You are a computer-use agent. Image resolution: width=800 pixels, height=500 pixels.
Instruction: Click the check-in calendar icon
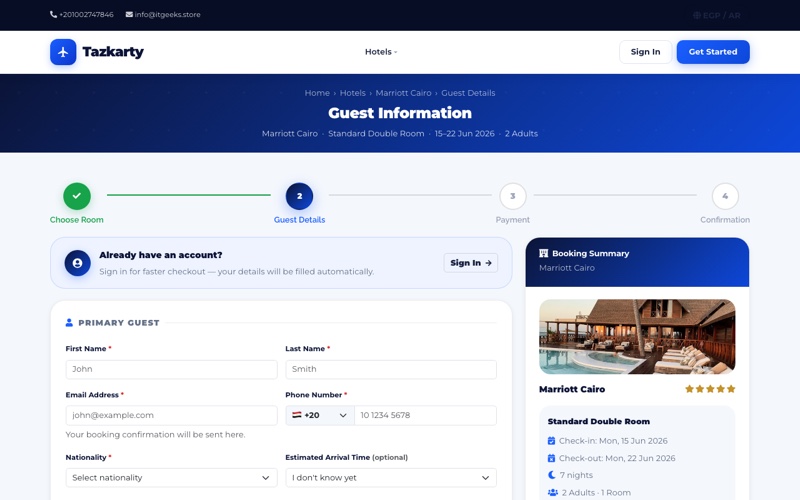pos(551,441)
